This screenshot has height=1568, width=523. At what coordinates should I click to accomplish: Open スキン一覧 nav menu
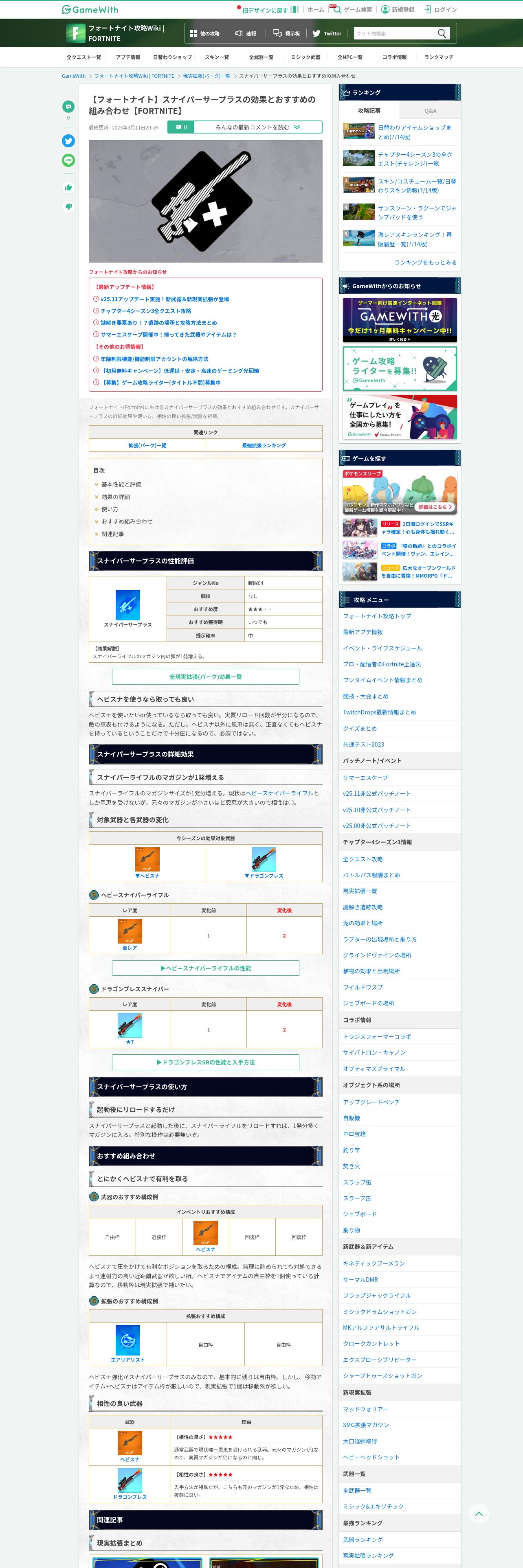(217, 57)
